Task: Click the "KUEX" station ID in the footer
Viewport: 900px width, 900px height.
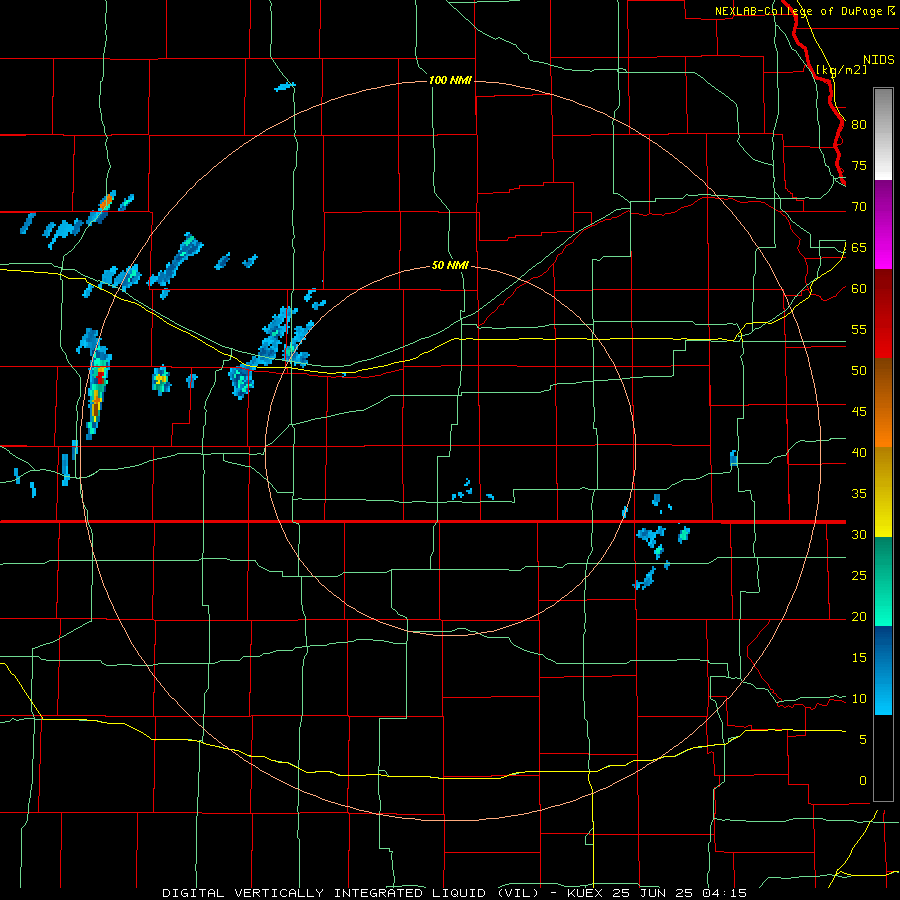Action: click(x=586, y=893)
